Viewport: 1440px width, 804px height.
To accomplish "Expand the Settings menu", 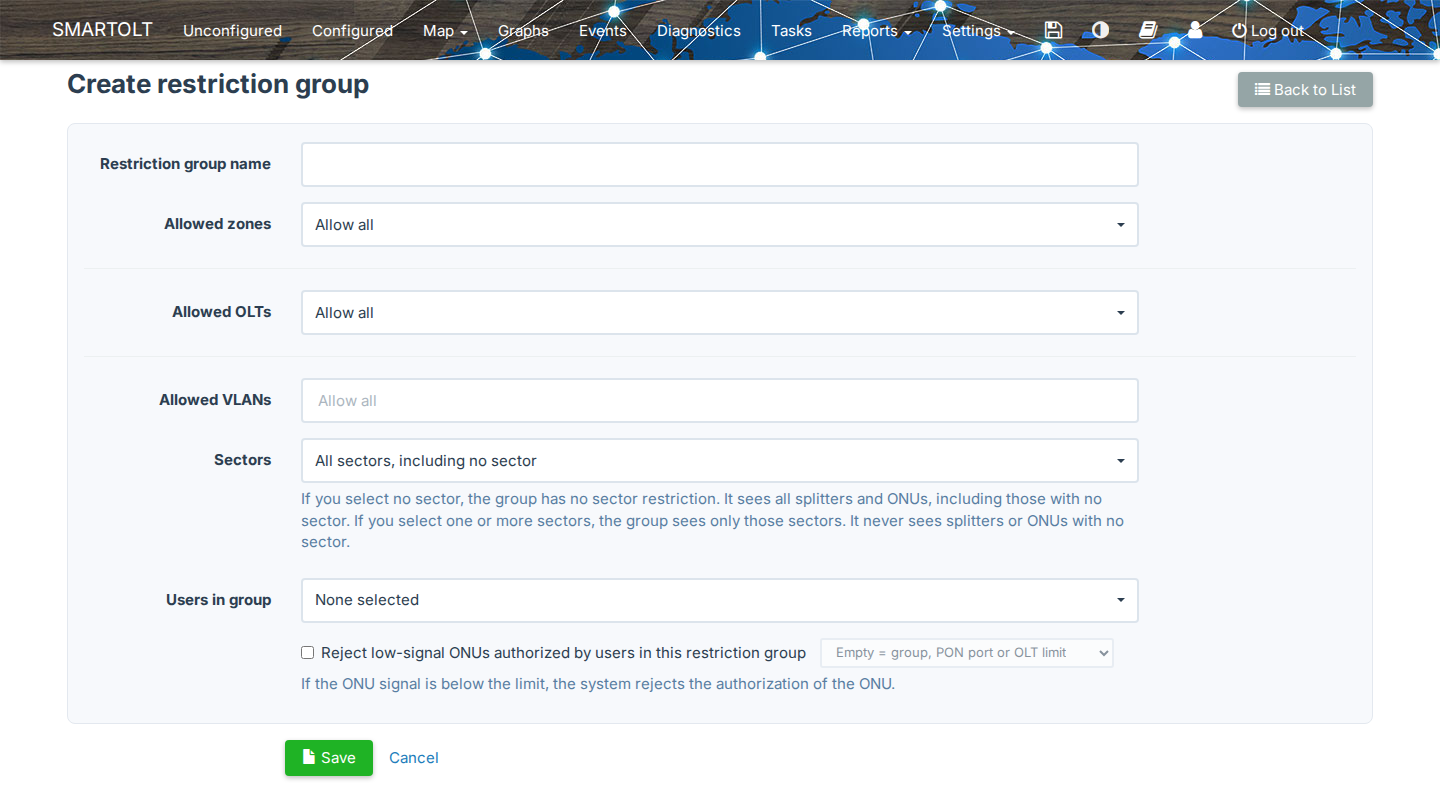I will (x=978, y=31).
